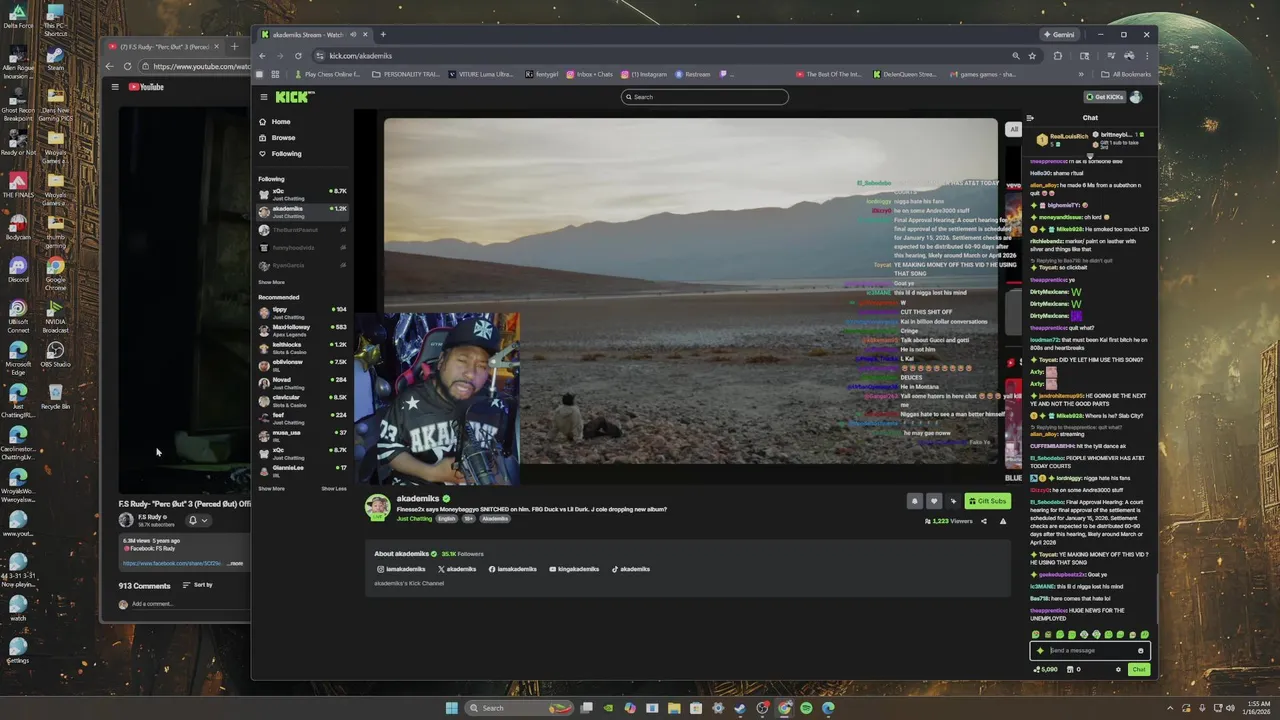Image resolution: width=1280 pixels, height=720 pixels.
Task: Open iamakademiks Instagram link
Action: tap(401, 569)
